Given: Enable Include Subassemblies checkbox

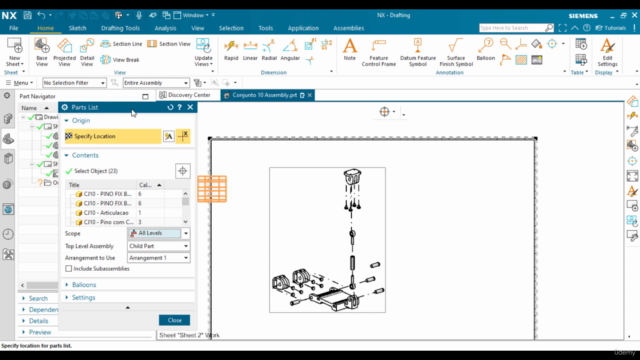Looking at the screenshot, I should (x=69, y=269).
